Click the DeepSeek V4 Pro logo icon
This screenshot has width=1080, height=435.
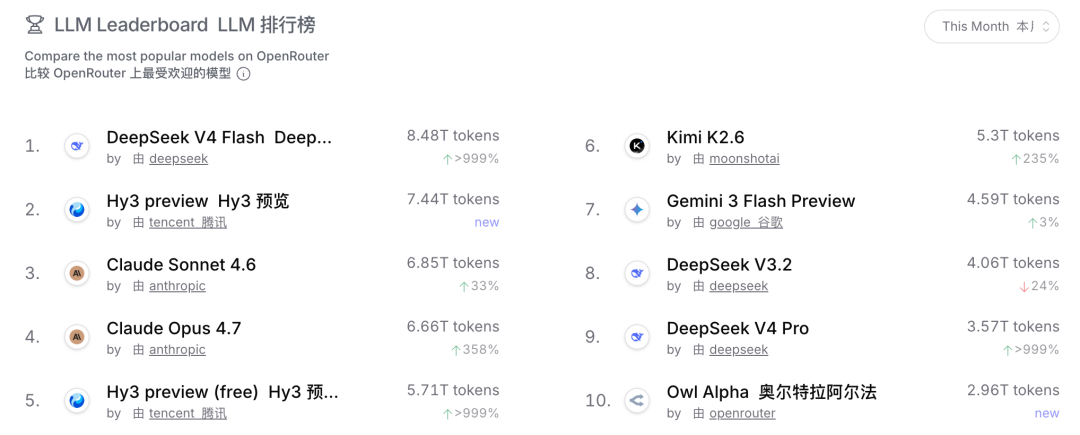point(636,337)
